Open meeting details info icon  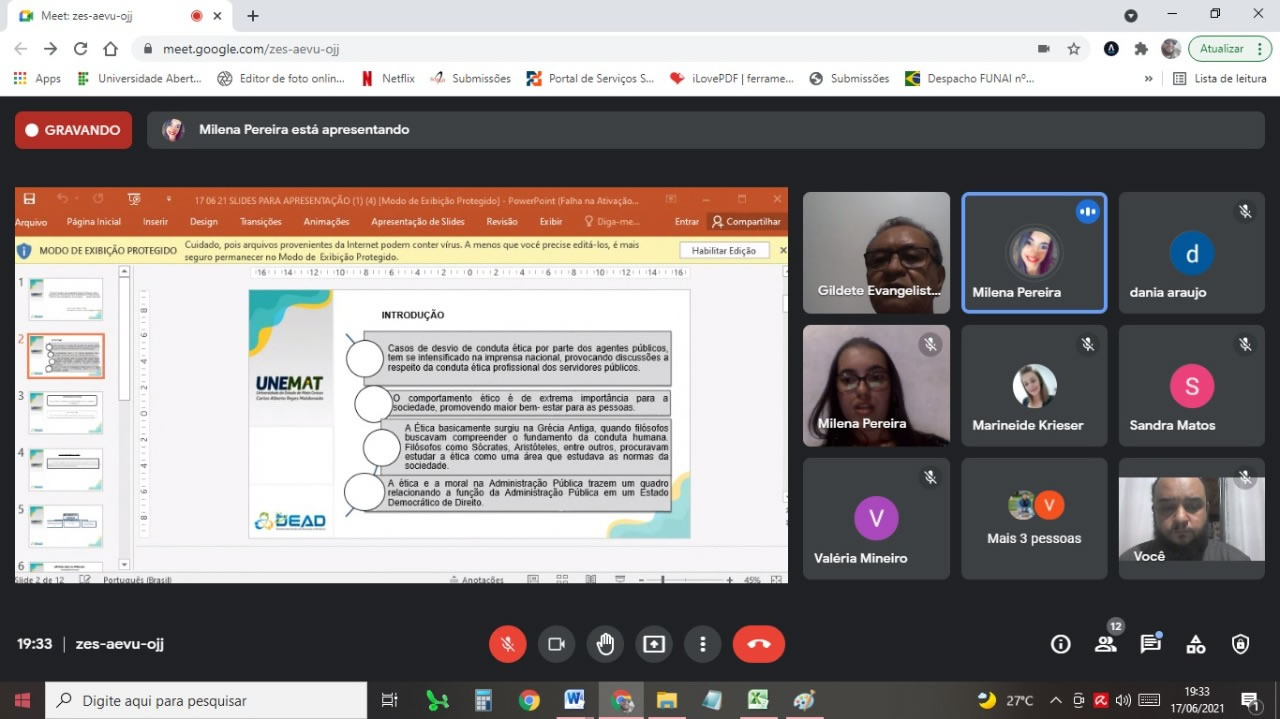(x=1061, y=644)
